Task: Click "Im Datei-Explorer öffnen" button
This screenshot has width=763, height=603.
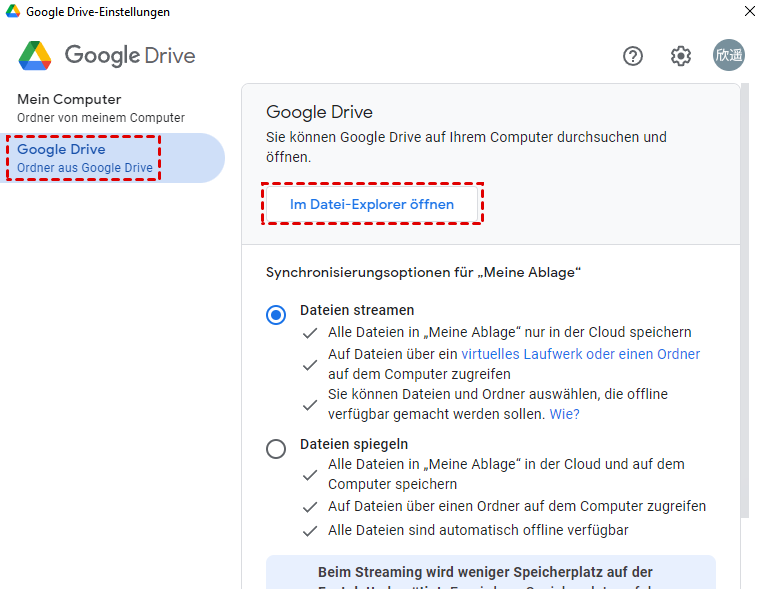Action: 372,204
